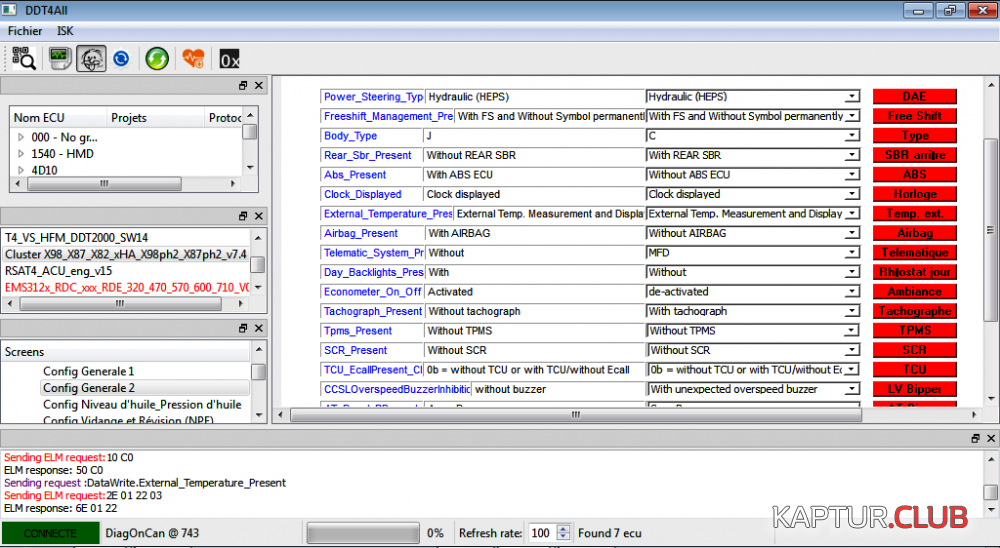1000x548 pixels.
Task: Click the orange heart diagnostic icon
Action: 193,59
